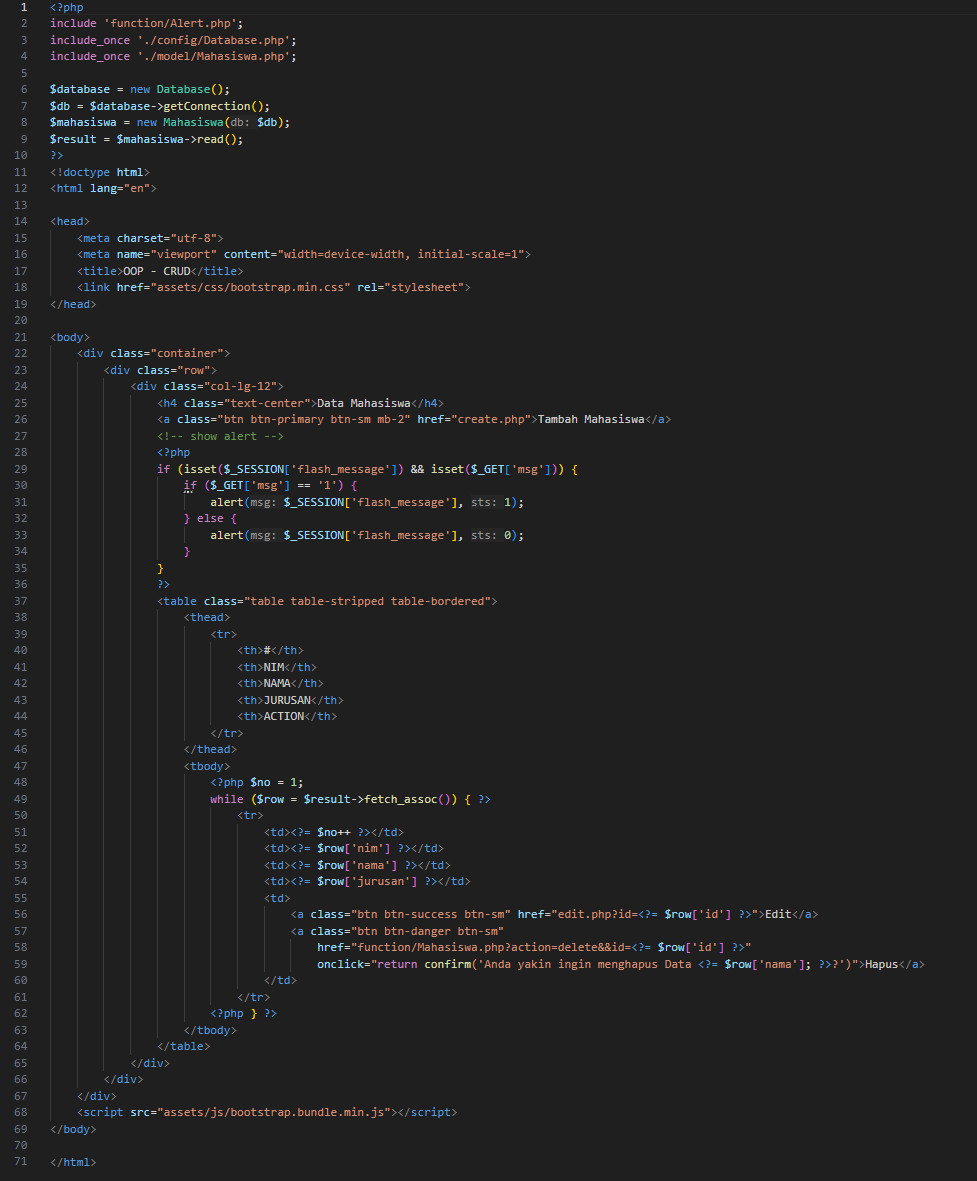Click the closing </html> tag
This screenshot has height=1181, width=977.
click(x=74, y=1162)
